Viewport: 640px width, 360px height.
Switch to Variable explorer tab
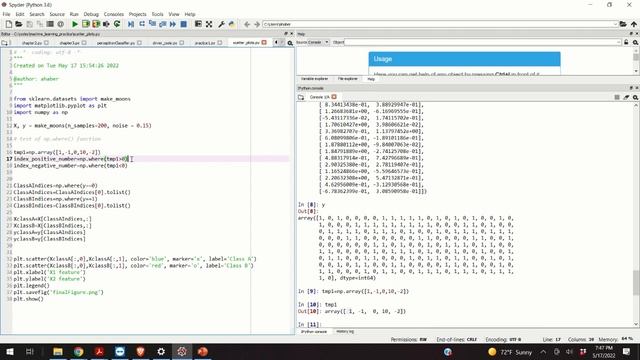[314, 79]
